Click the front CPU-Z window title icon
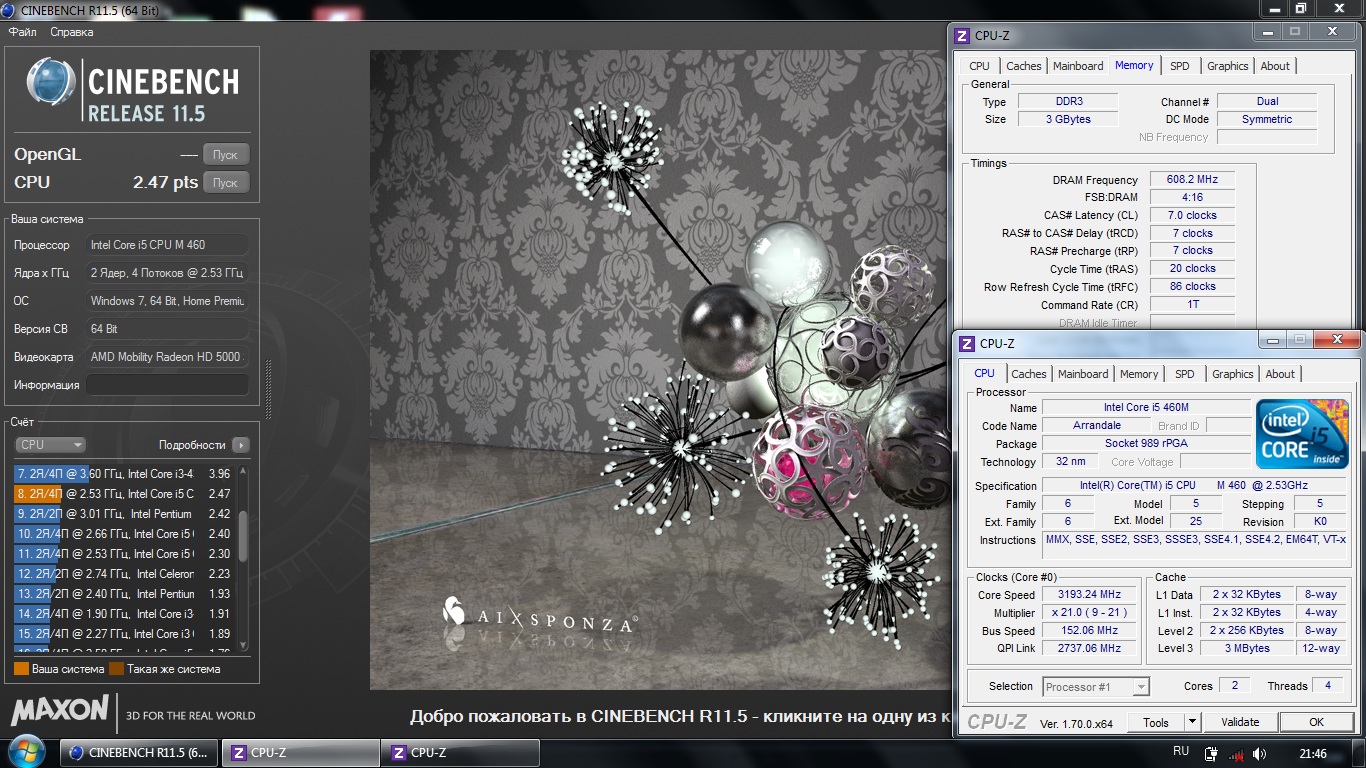The height and width of the screenshot is (768, 1366). pos(967,343)
